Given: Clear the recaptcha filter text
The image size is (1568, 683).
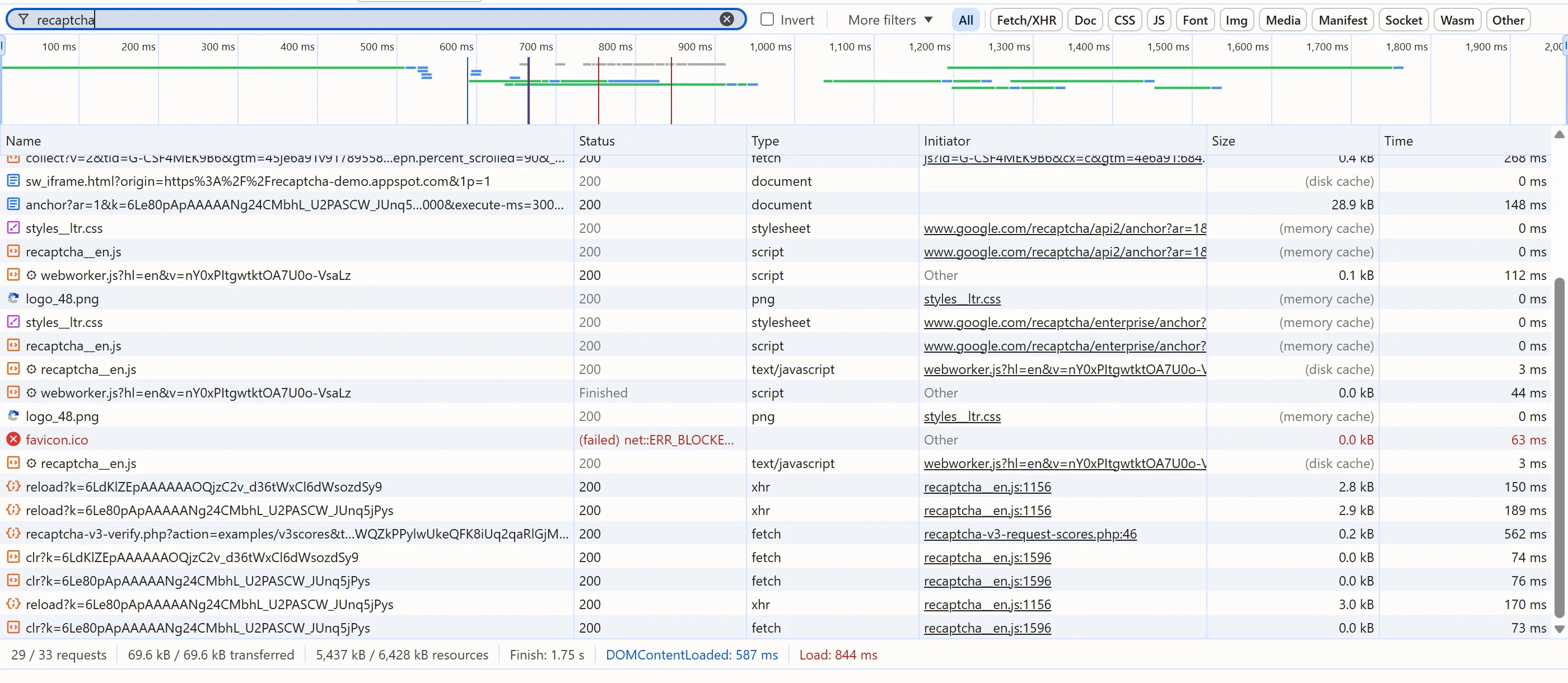Looking at the screenshot, I should pos(726,20).
